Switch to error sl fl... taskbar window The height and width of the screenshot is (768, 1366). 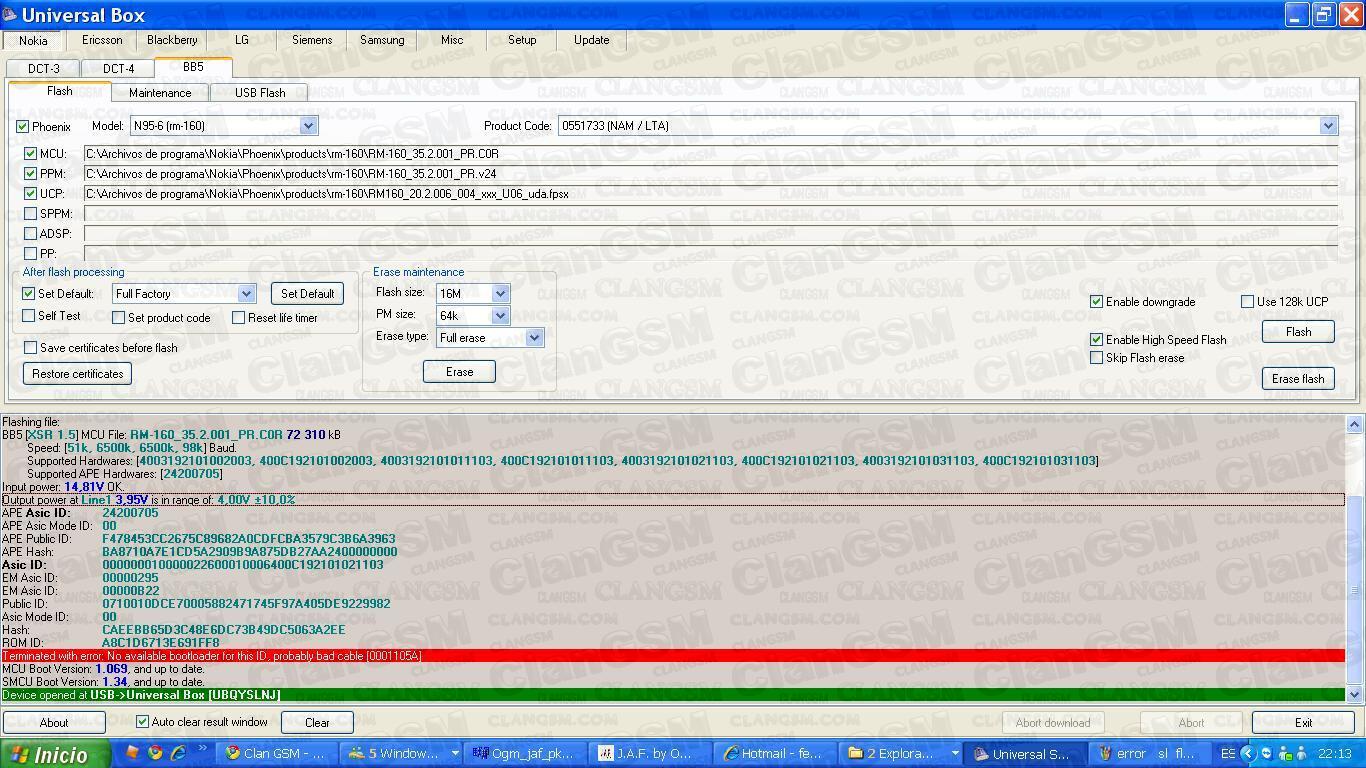pos(1150,753)
